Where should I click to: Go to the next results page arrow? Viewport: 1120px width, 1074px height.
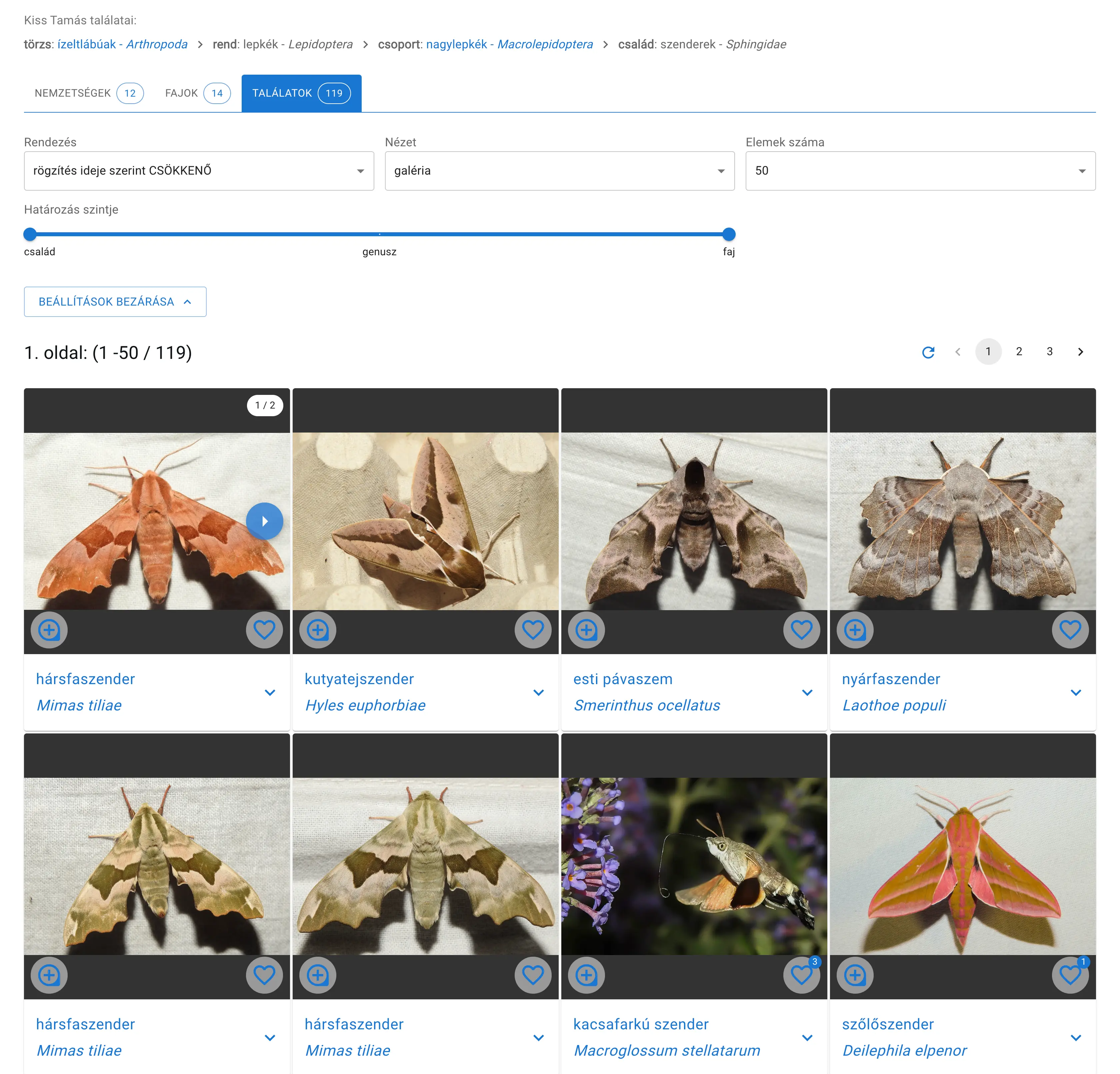(x=1081, y=352)
